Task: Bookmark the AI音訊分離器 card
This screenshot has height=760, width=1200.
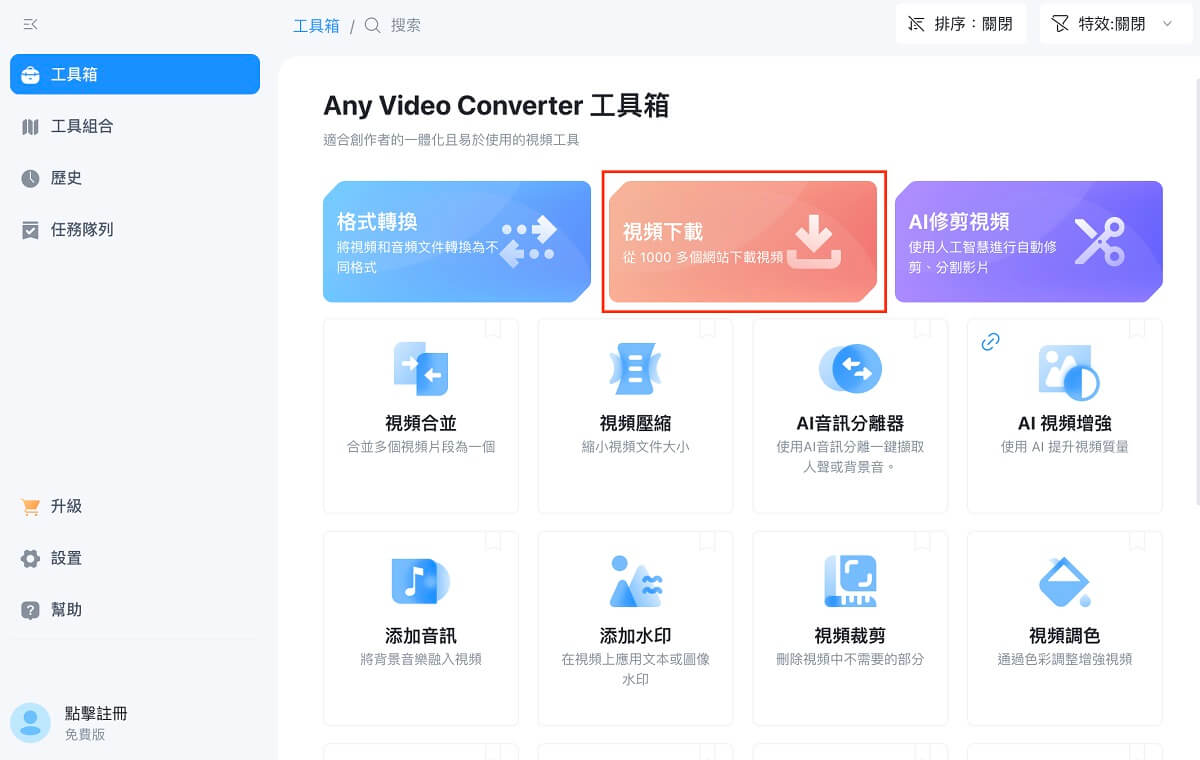Action: tap(922, 328)
